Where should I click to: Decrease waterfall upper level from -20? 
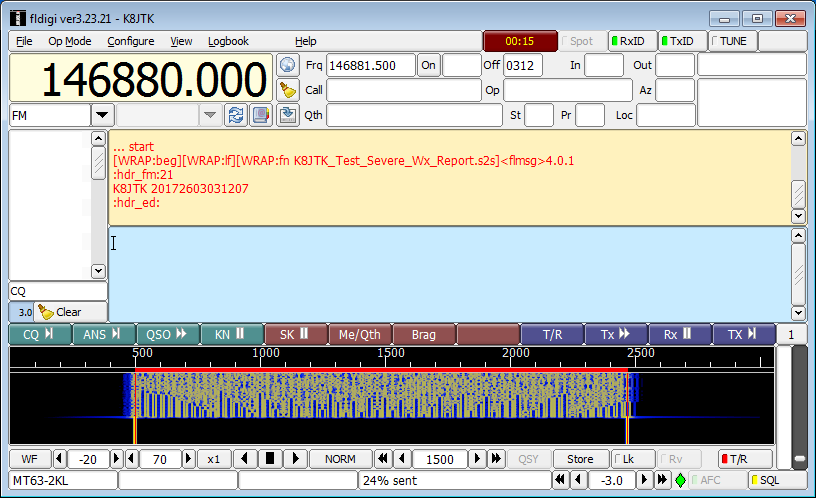(59, 459)
